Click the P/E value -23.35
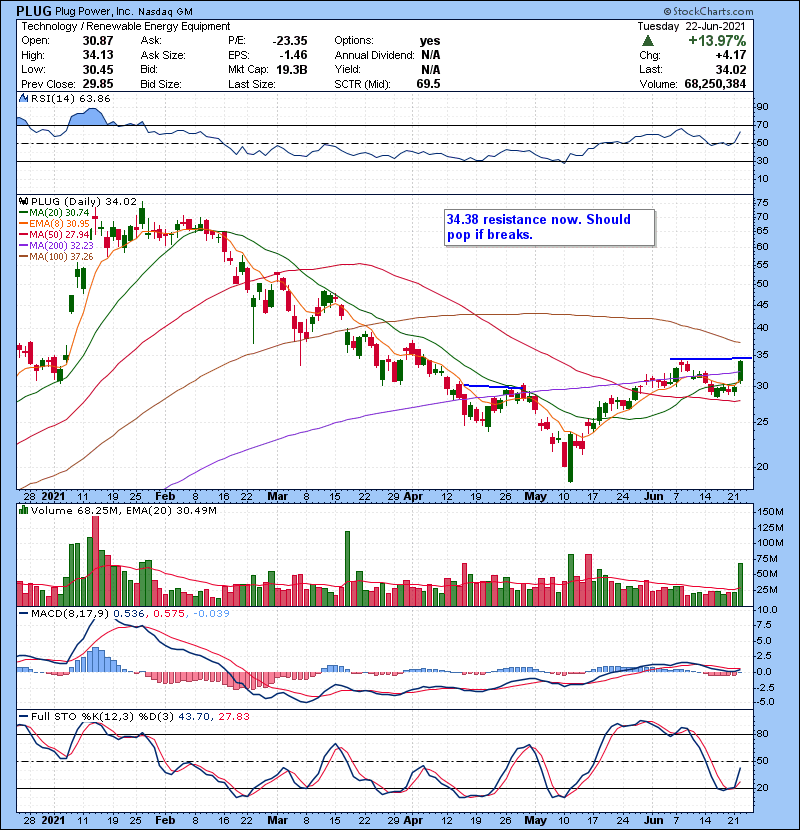Viewport: 800px width, 830px height. tap(290, 41)
